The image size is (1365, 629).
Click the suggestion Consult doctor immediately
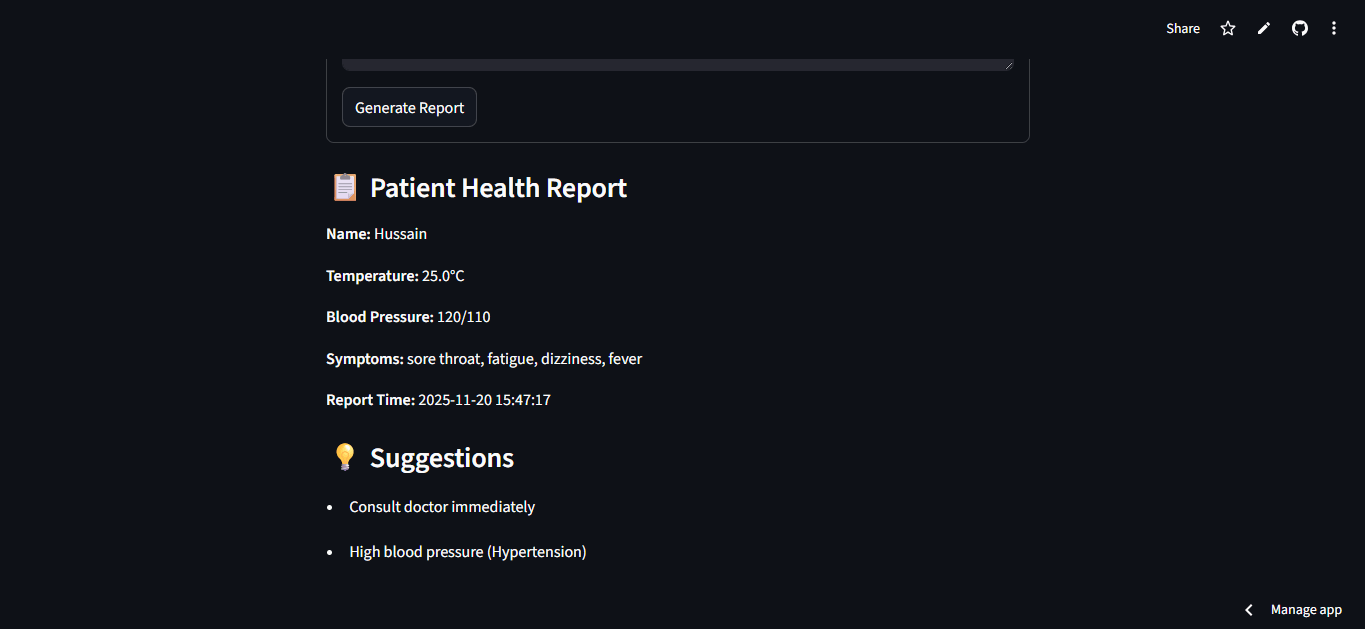(x=442, y=506)
